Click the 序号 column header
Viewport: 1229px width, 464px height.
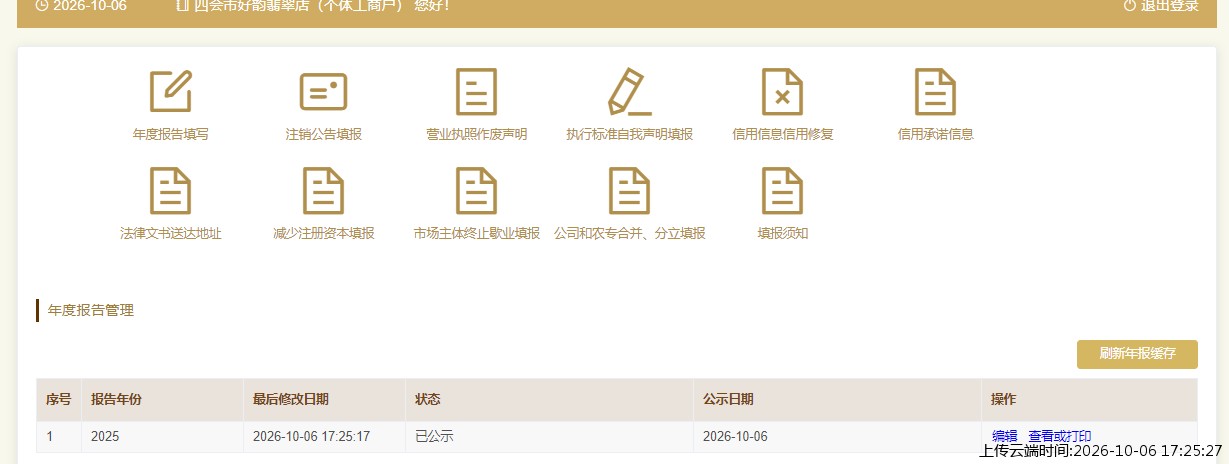pos(58,399)
